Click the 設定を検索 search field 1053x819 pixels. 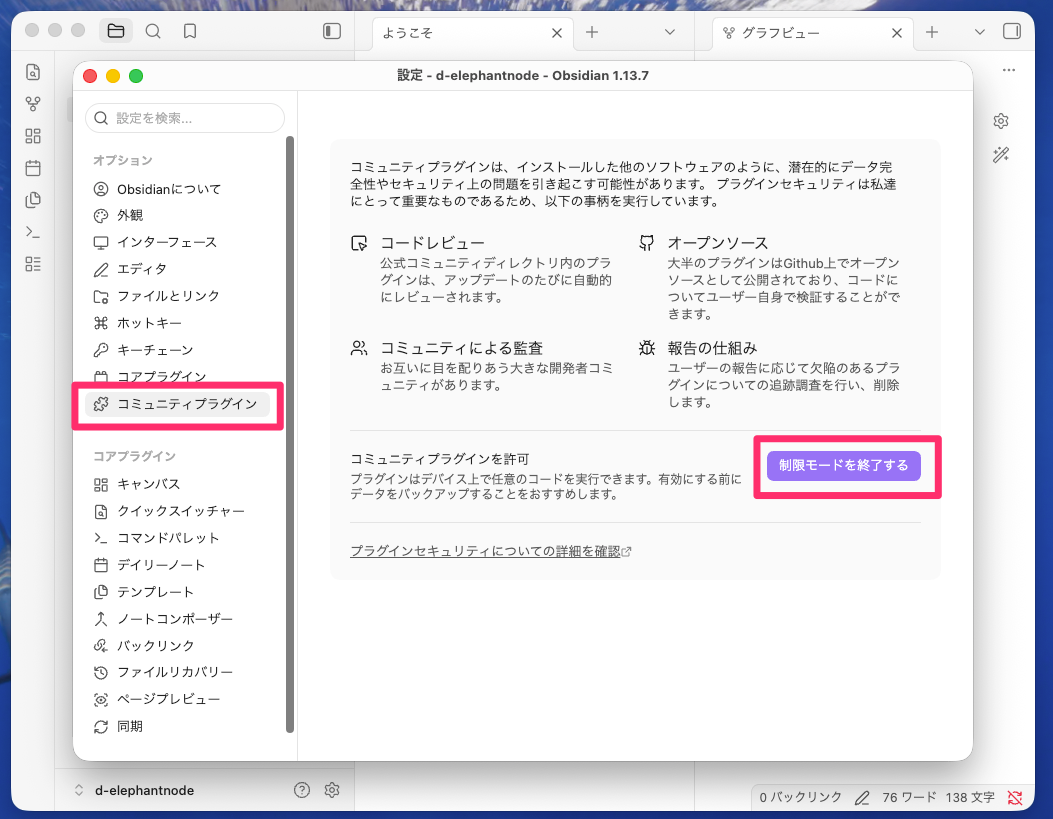[185, 118]
